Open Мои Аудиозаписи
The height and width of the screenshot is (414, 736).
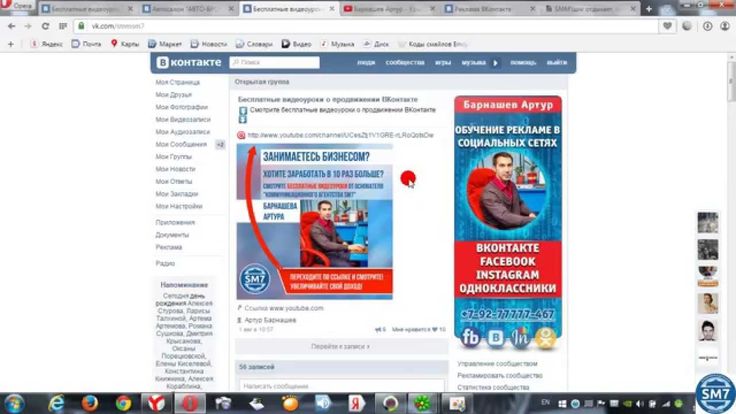(183, 132)
